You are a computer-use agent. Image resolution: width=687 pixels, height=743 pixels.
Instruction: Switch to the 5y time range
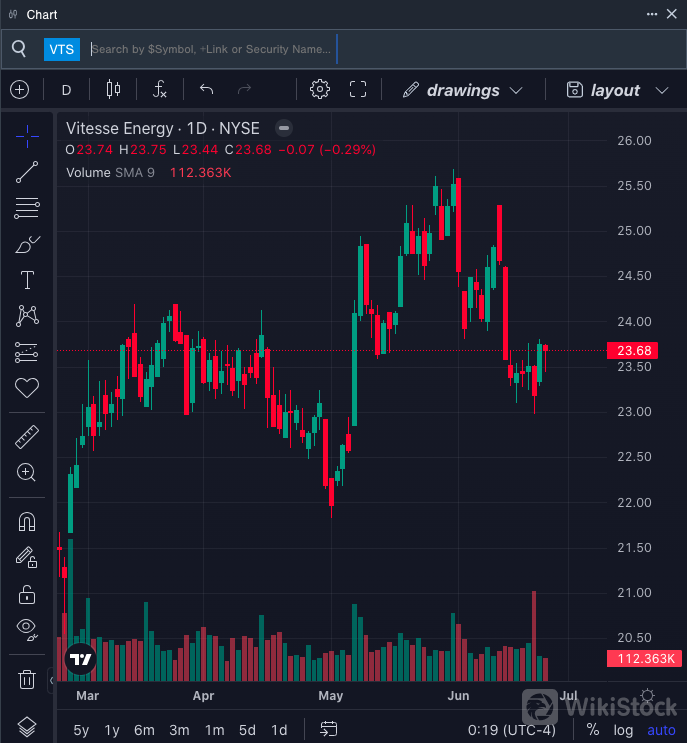(80, 730)
